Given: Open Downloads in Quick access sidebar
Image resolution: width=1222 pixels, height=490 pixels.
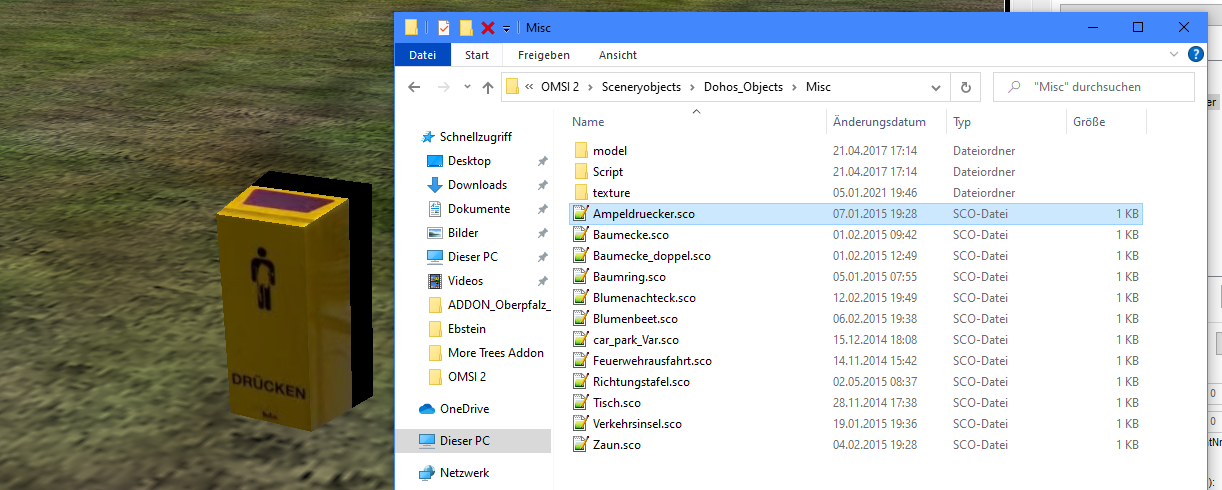Looking at the screenshot, I should click(477, 185).
